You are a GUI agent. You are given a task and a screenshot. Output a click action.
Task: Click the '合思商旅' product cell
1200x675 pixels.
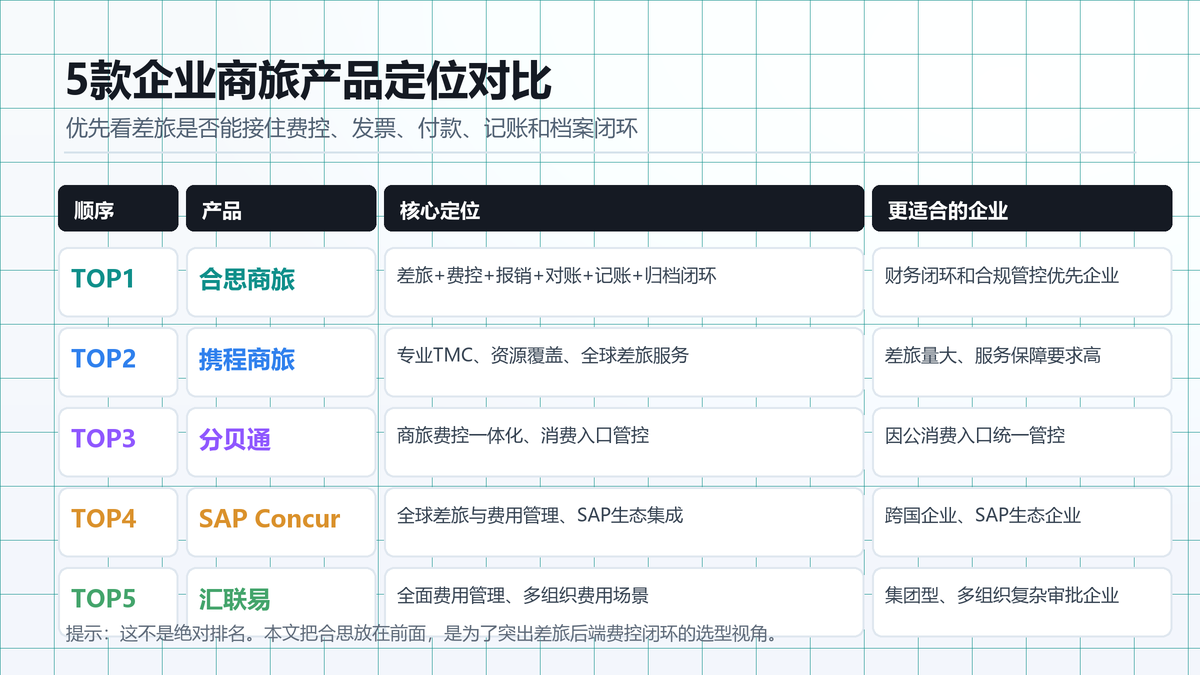tap(281, 282)
